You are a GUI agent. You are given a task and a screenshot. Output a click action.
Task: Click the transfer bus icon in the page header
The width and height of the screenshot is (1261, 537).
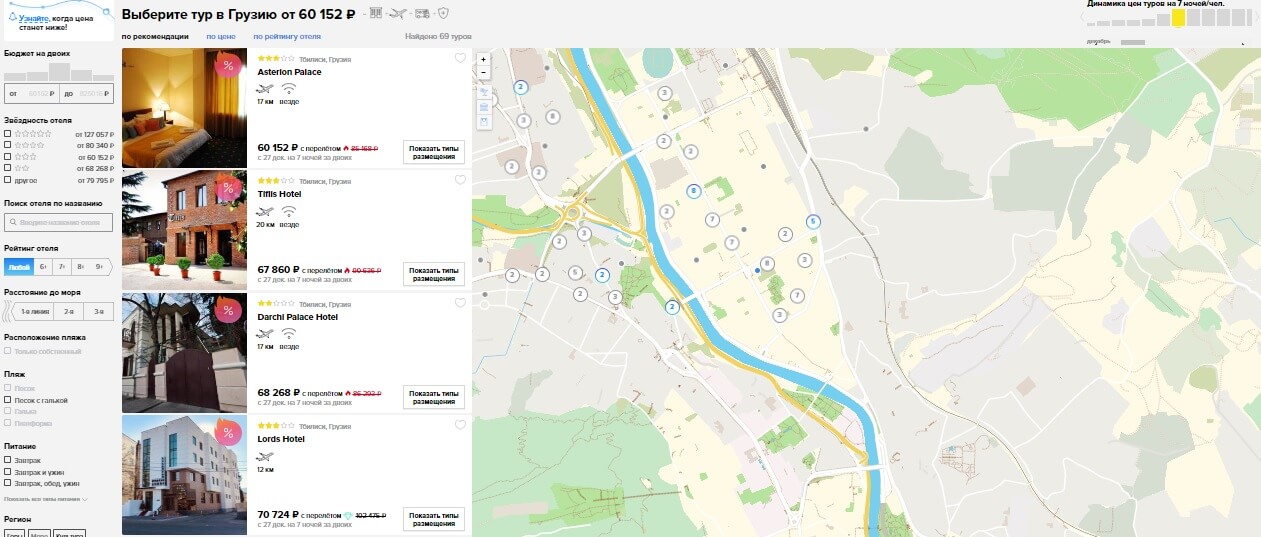click(x=422, y=13)
